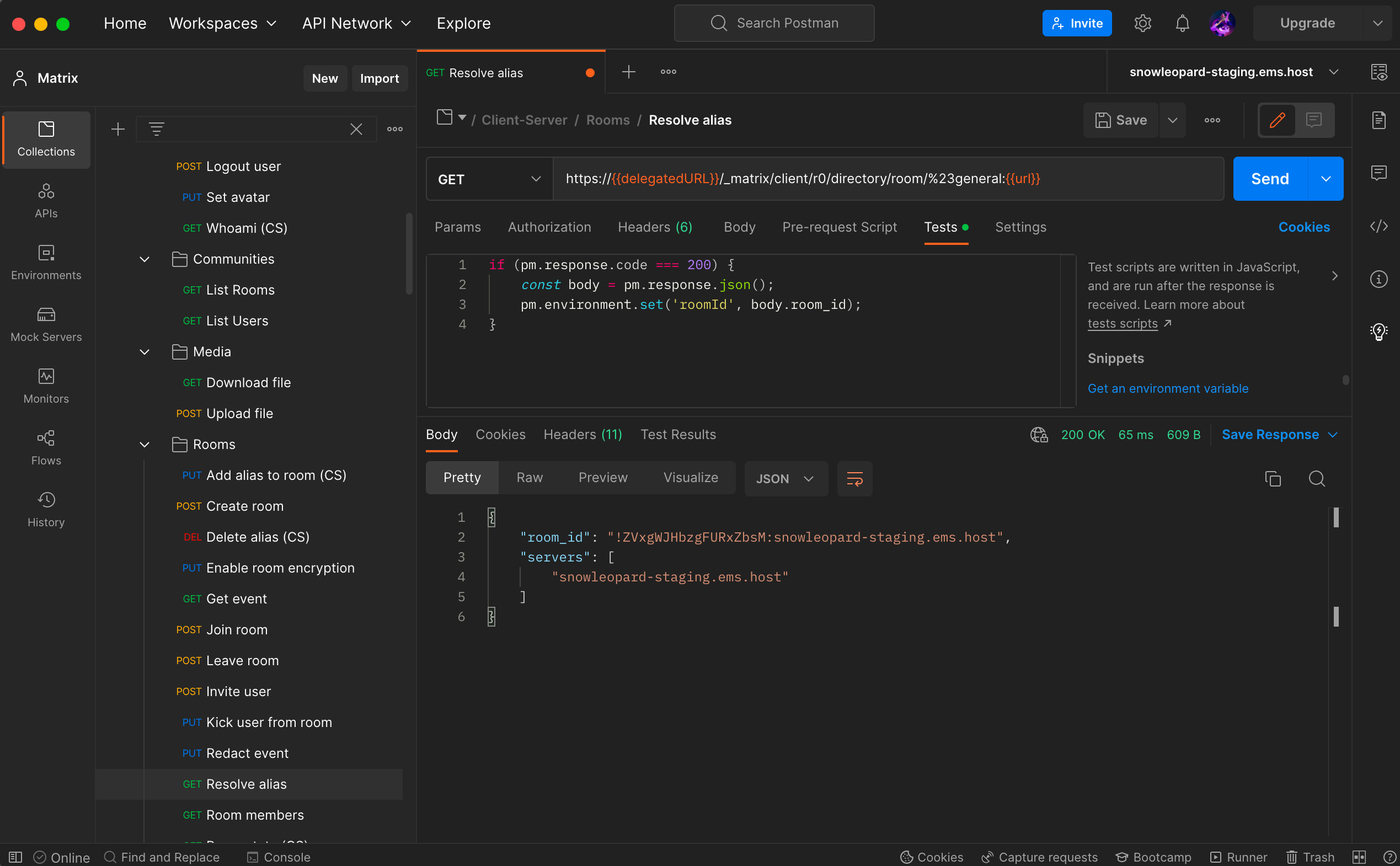Collapse the Communities folder
Viewport: 1400px width, 866px height.
(x=145, y=259)
